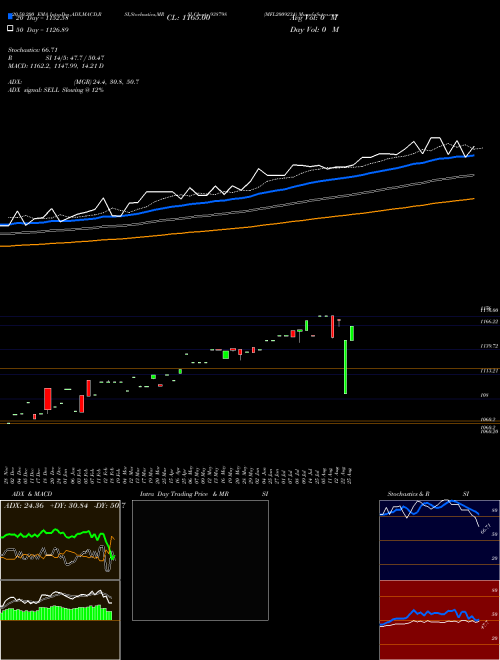500x660 pixels.
Task: Select the '20 Day = 1152.38' legend label
Action: [42, 18]
